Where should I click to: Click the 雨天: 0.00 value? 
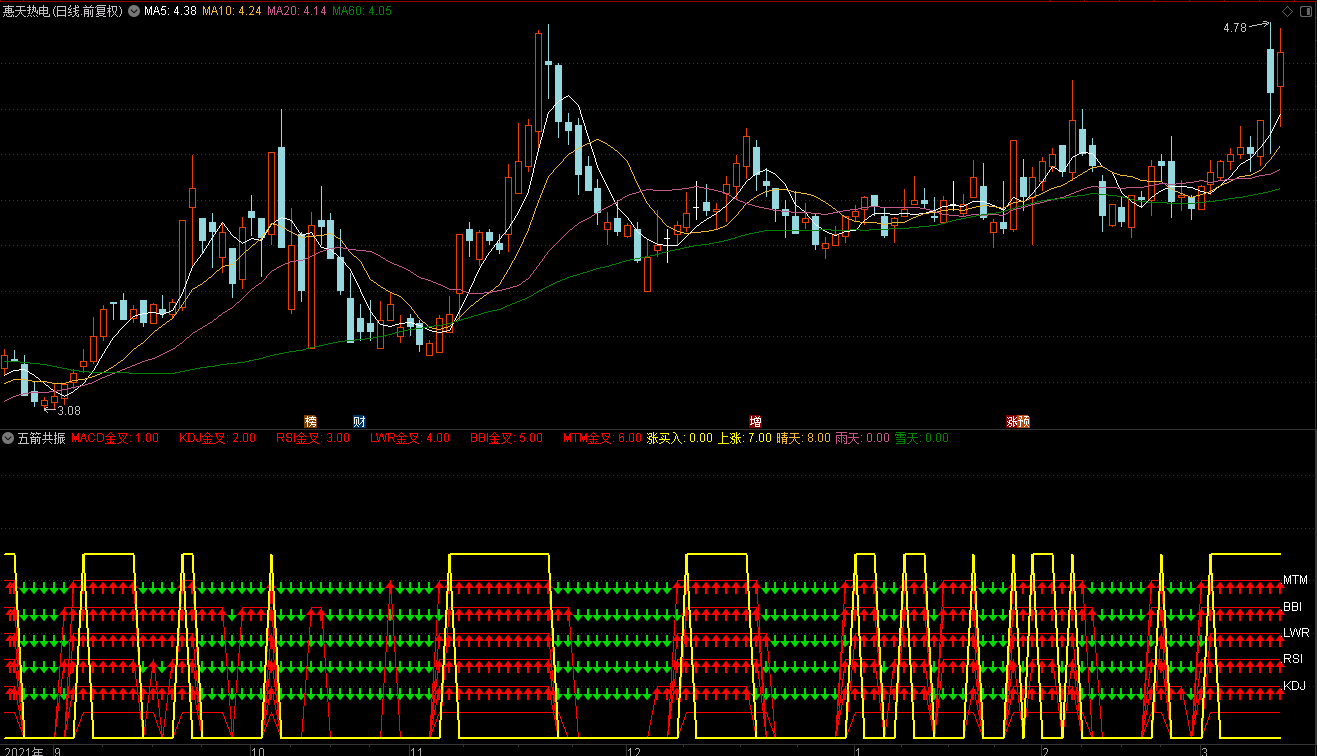(x=862, y=438)
